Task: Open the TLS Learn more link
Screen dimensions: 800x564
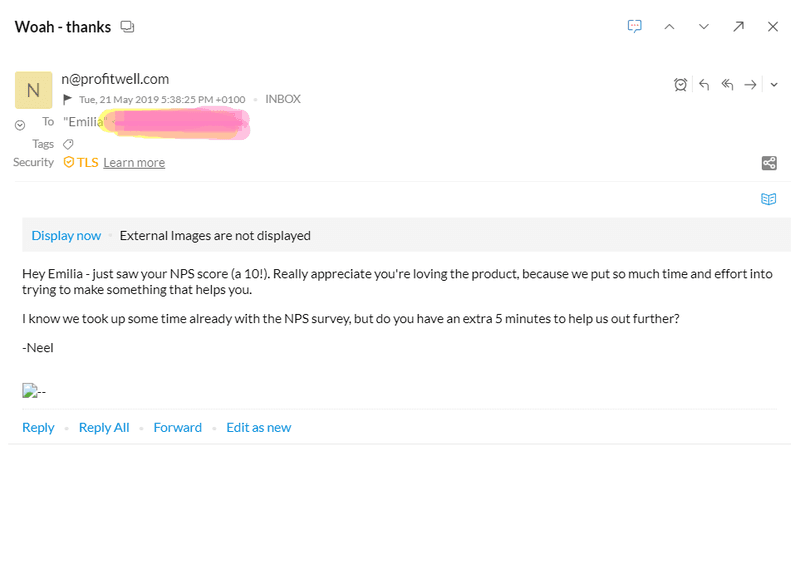Action: point(134,162)
